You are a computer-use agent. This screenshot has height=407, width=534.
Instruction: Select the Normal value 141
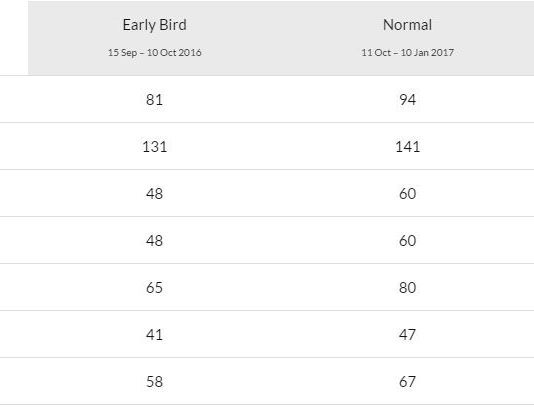407,147
